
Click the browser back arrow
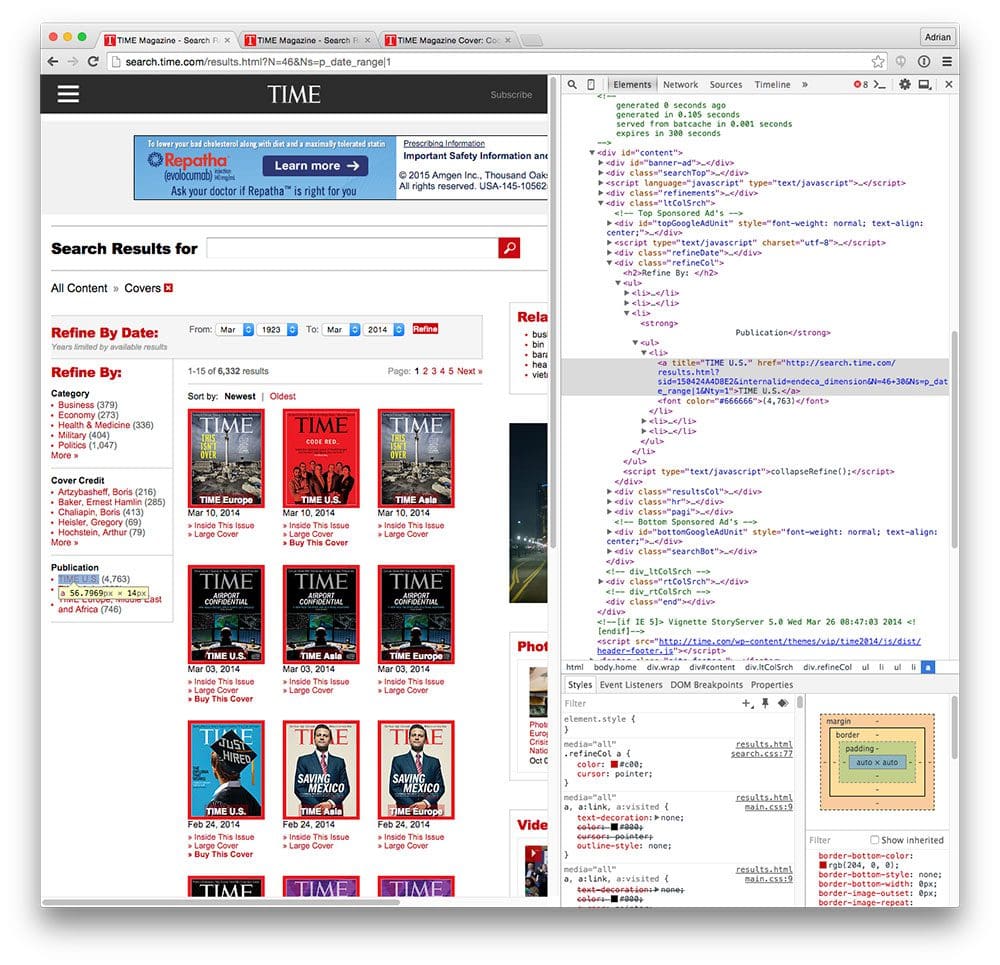53,62
